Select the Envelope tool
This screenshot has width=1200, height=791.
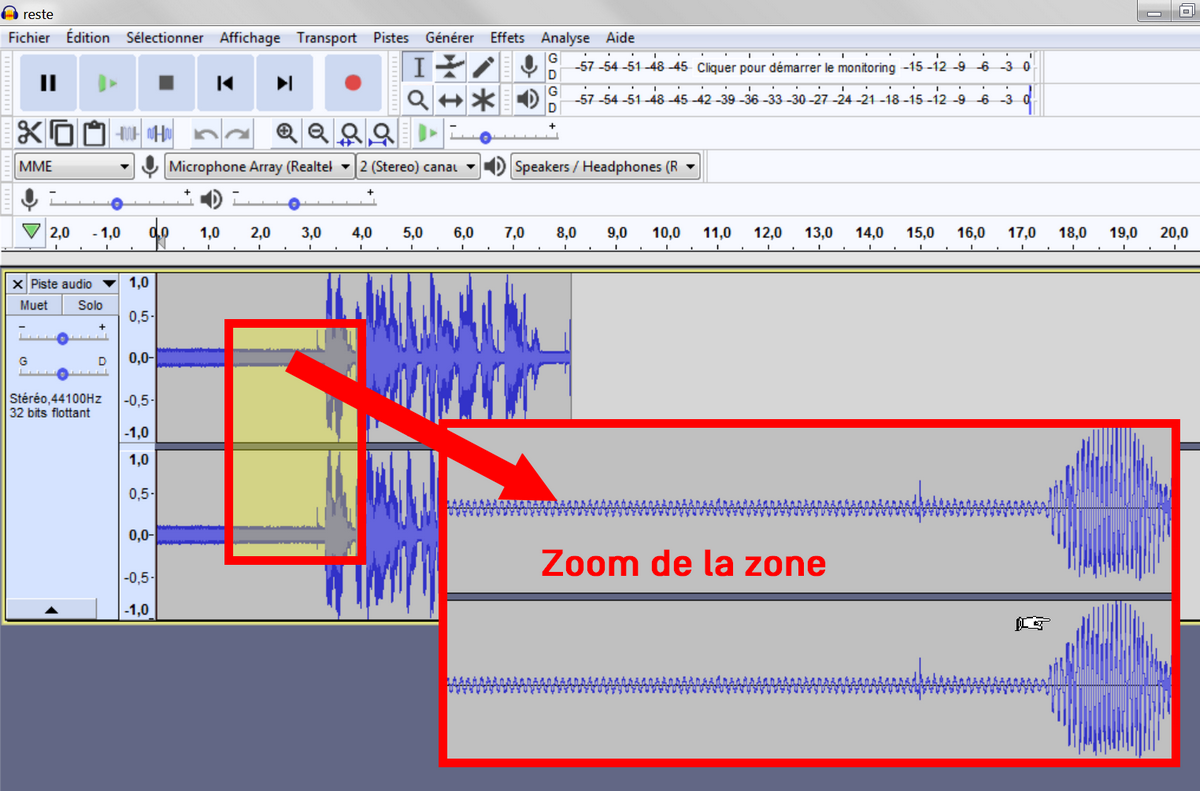tap(449, 65)
